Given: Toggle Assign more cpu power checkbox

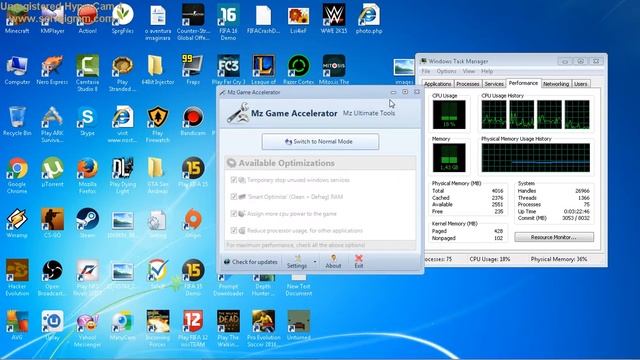Looking at the screenshot, I should point(234,213).
